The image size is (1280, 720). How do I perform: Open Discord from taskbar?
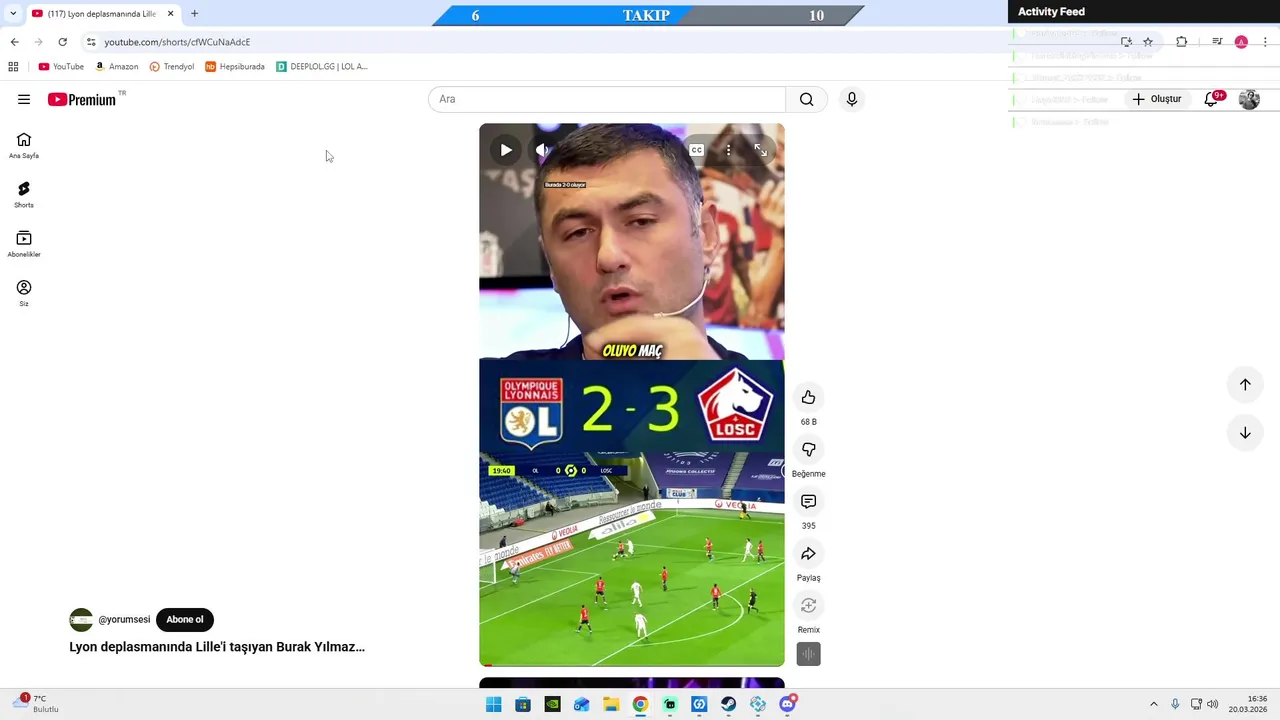click(x=787, y=704)
